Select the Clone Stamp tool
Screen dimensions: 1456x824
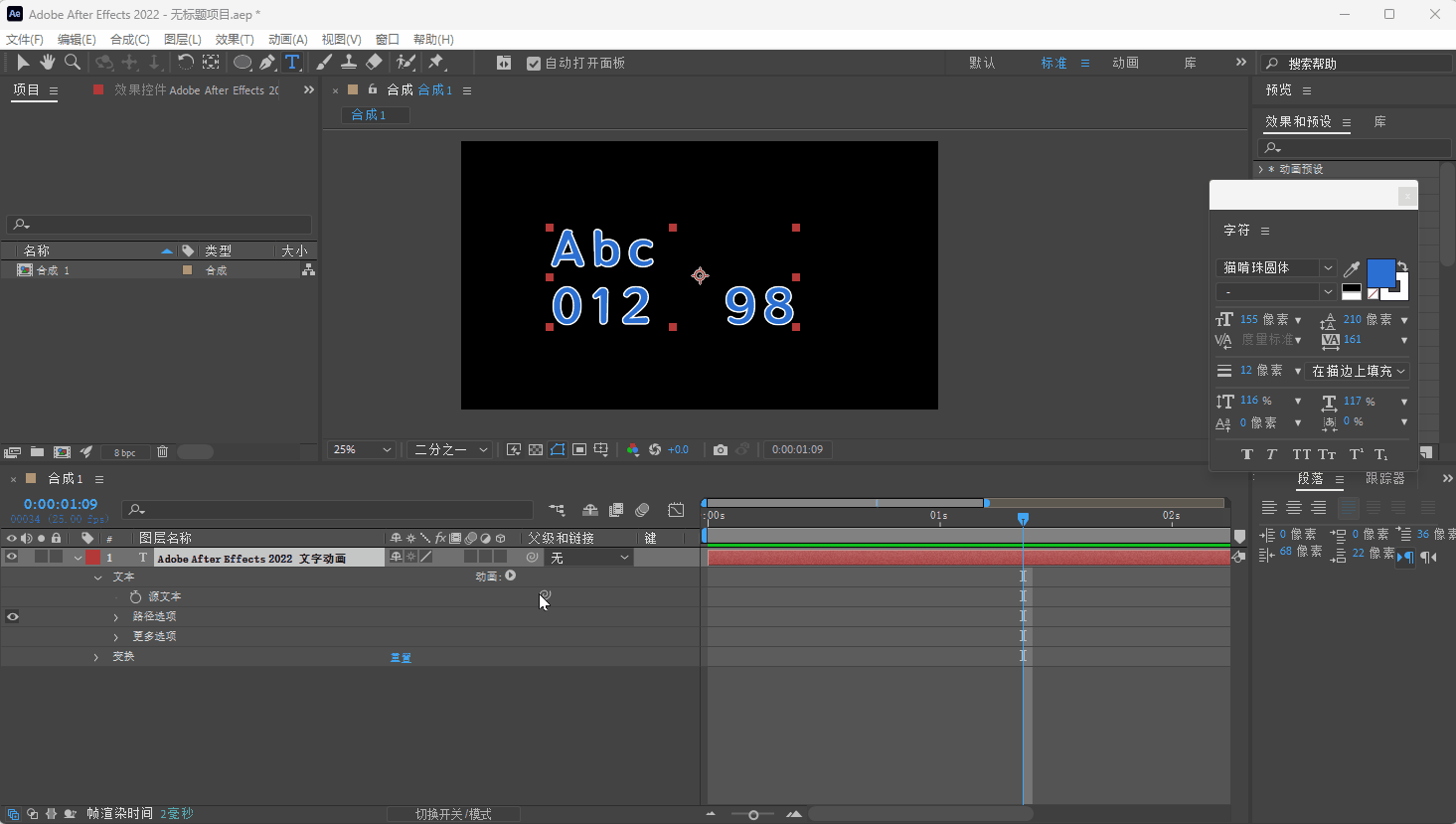click(x=349, y=63)
